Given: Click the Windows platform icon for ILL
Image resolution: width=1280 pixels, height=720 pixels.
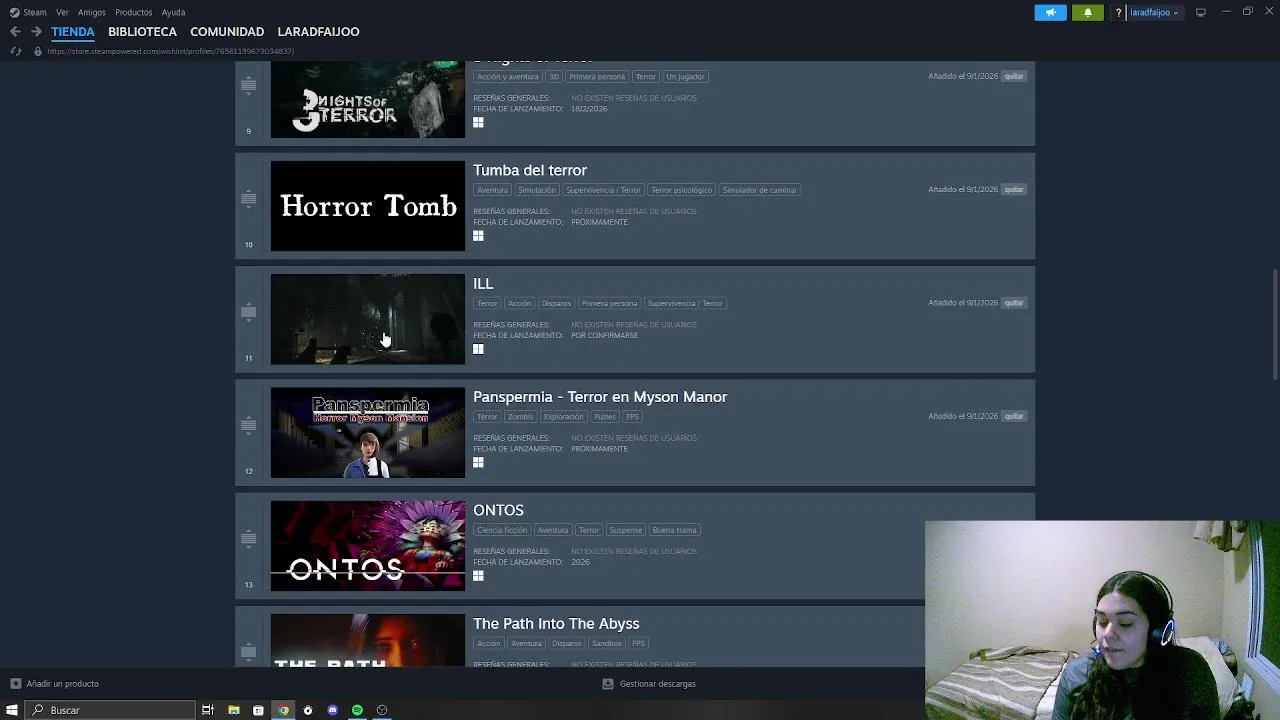Looking at the screenshot, I should tap(478, 349).
